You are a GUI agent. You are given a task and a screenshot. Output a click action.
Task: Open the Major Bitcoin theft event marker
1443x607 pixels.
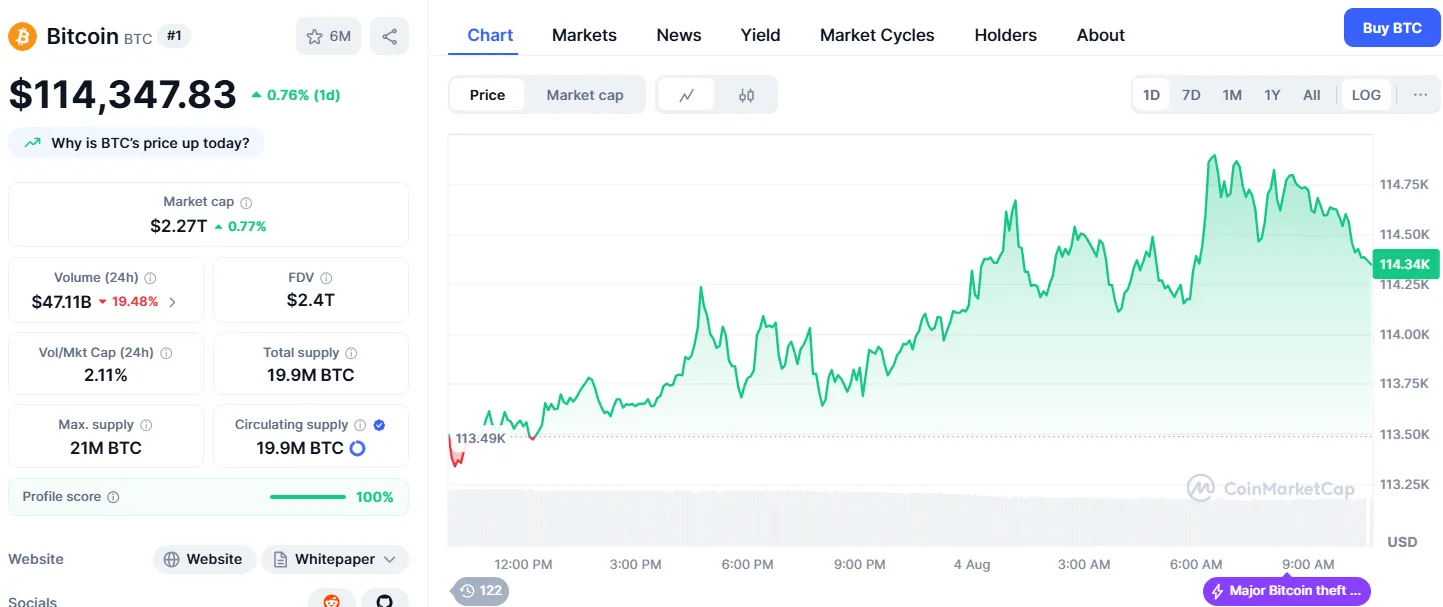[1286, 591]
